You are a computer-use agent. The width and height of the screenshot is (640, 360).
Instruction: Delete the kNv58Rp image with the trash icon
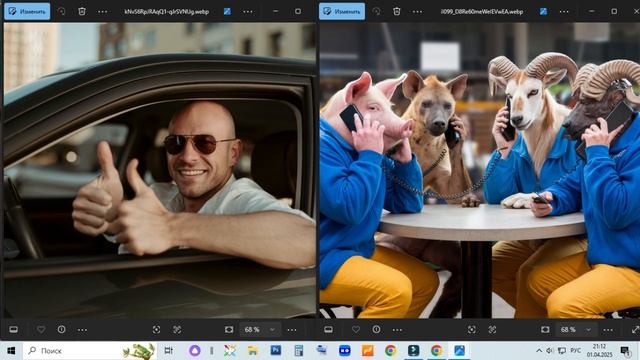[x=82, y=11]
